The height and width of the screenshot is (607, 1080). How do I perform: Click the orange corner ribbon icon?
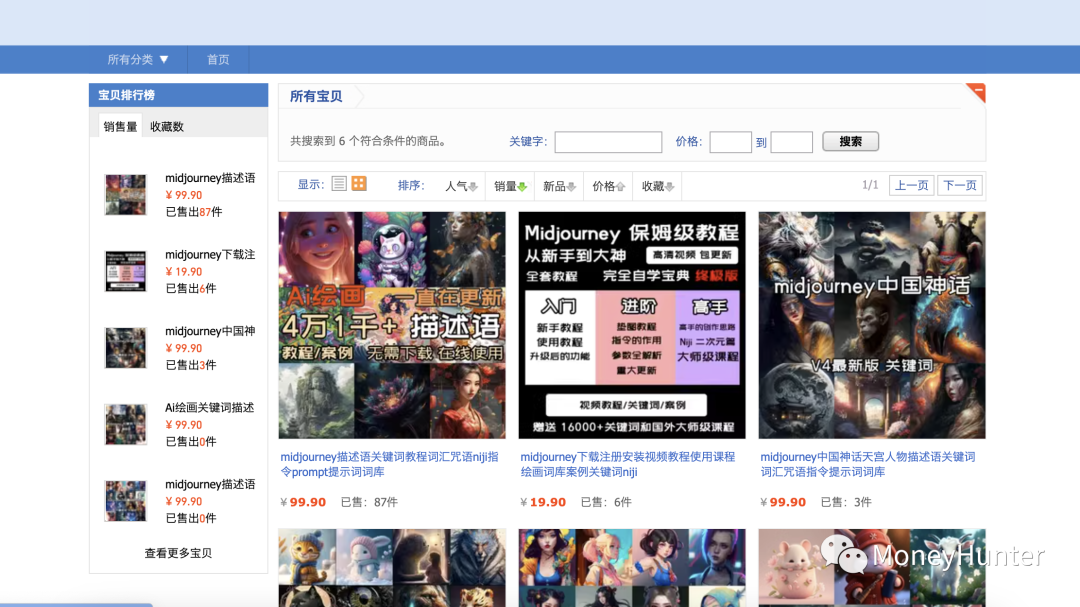click(x=975, y=92)
